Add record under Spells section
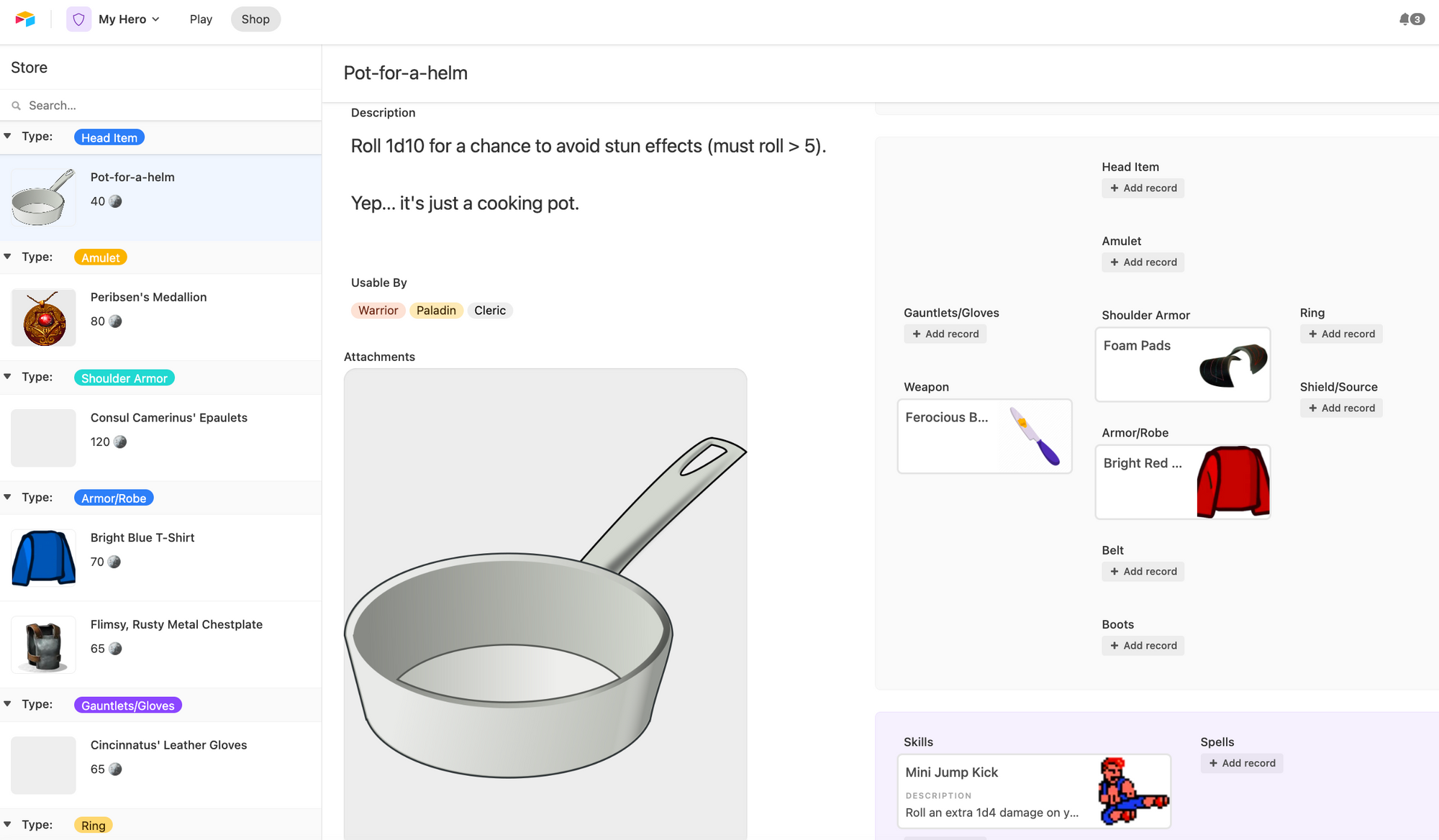The width and height of the screenshot is (1439, 840). point(1241,763)
